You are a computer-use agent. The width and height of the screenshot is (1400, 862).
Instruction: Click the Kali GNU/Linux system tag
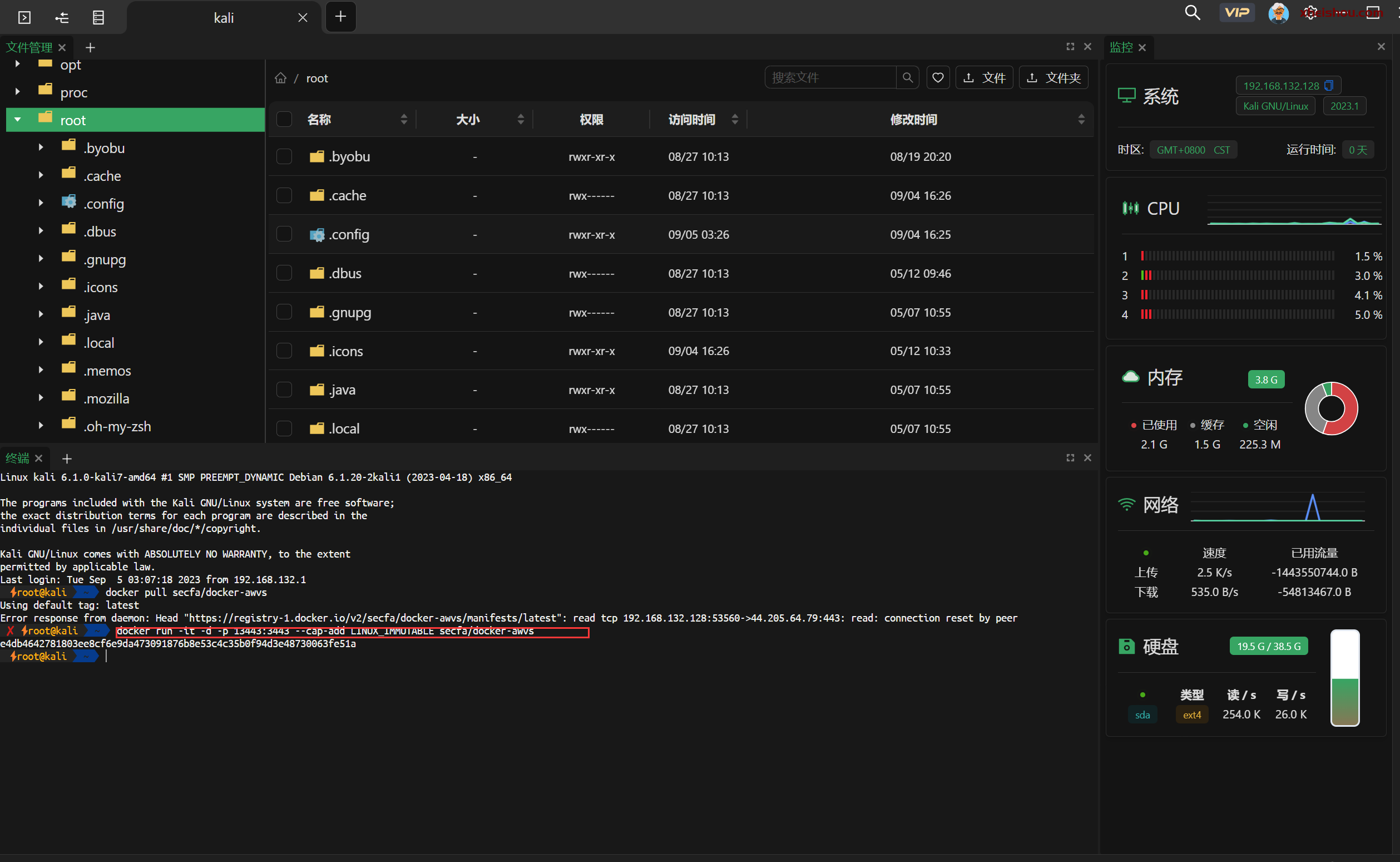click(1275, 106)
